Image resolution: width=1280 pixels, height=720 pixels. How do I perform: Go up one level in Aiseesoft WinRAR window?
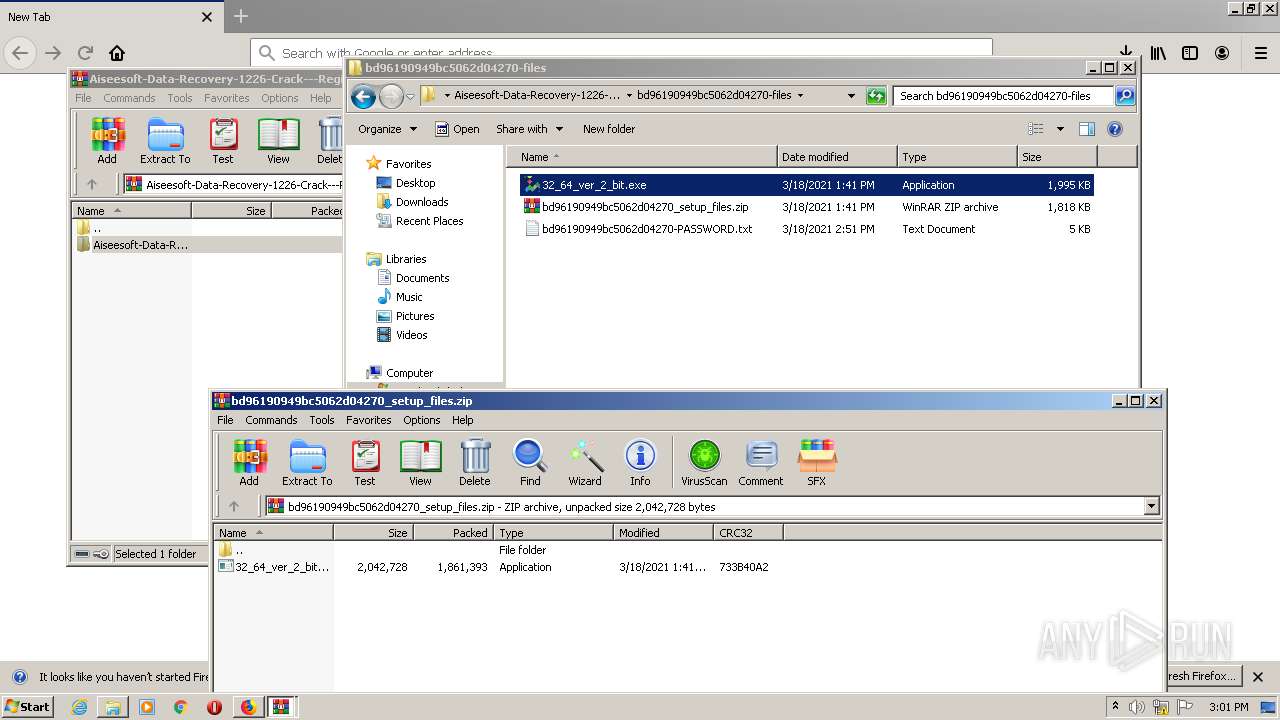tap(92, 185)
